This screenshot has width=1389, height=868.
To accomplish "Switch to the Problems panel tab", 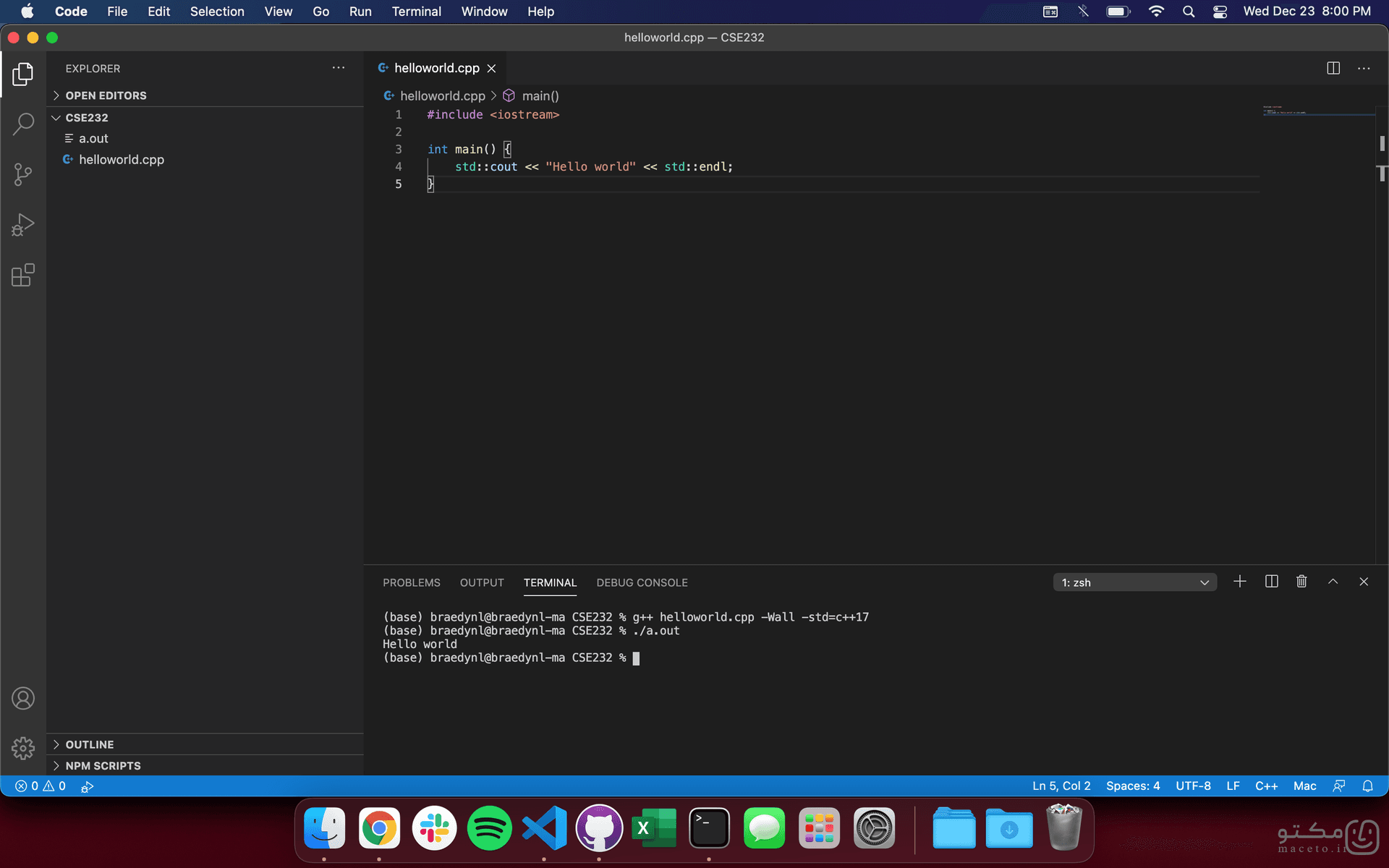I will tap(411, 582).
